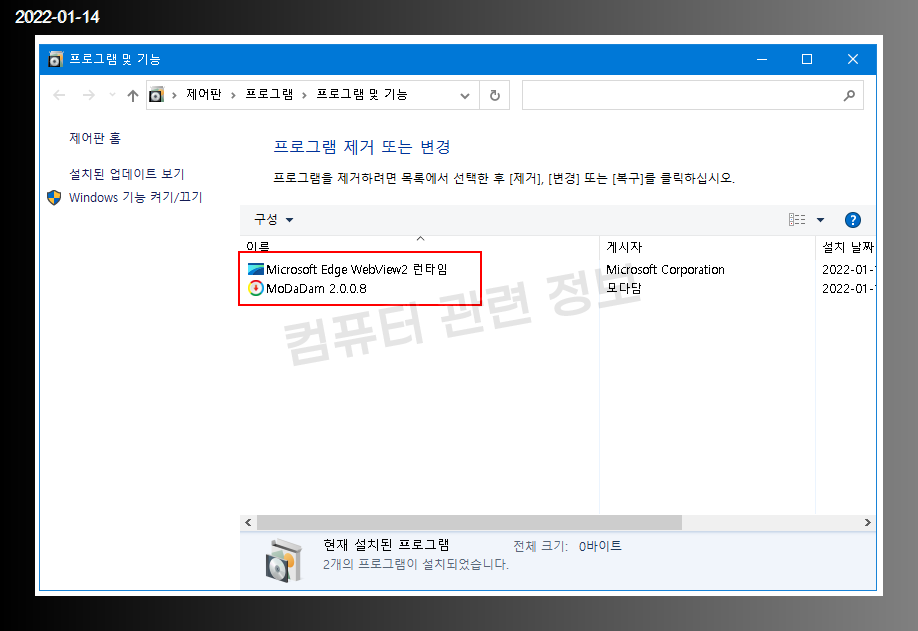918x631 pixels.
Task: Minimize the 프로그램 및 기능 window
Action: [x=762, y=59]
